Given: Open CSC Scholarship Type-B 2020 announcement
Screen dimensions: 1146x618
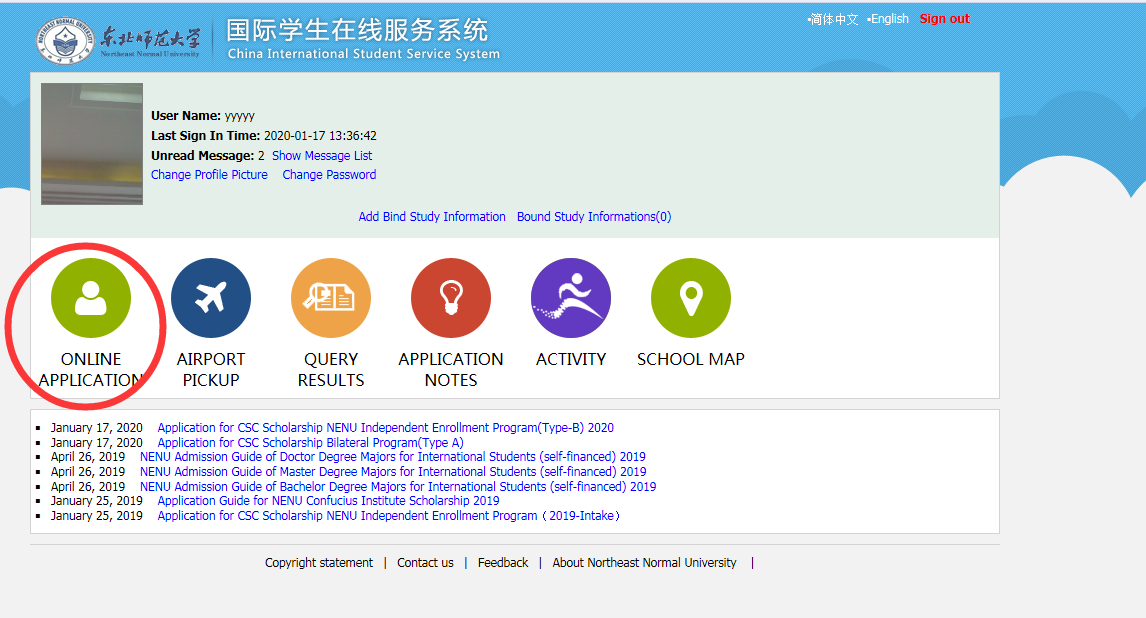Looking at the screenshot, I should point(385,428).
